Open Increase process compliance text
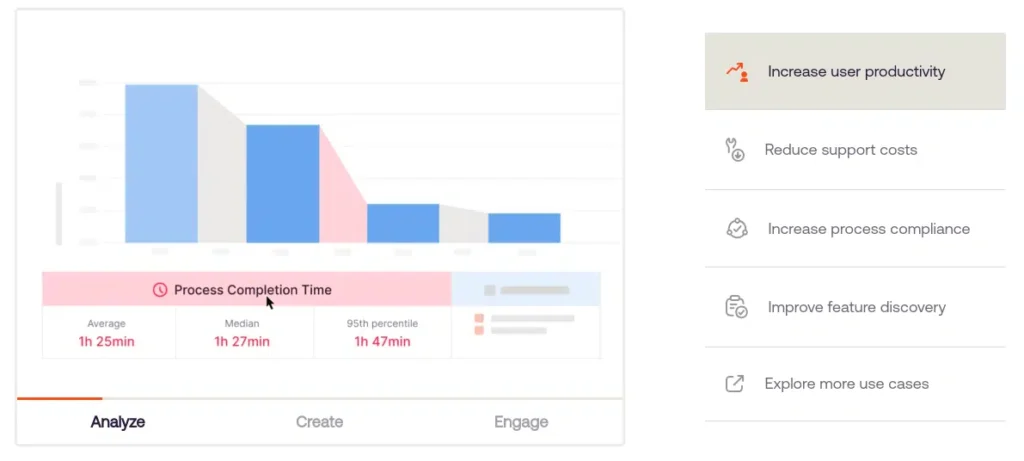This screenshot has width=1024, height=461. (868, 229)
